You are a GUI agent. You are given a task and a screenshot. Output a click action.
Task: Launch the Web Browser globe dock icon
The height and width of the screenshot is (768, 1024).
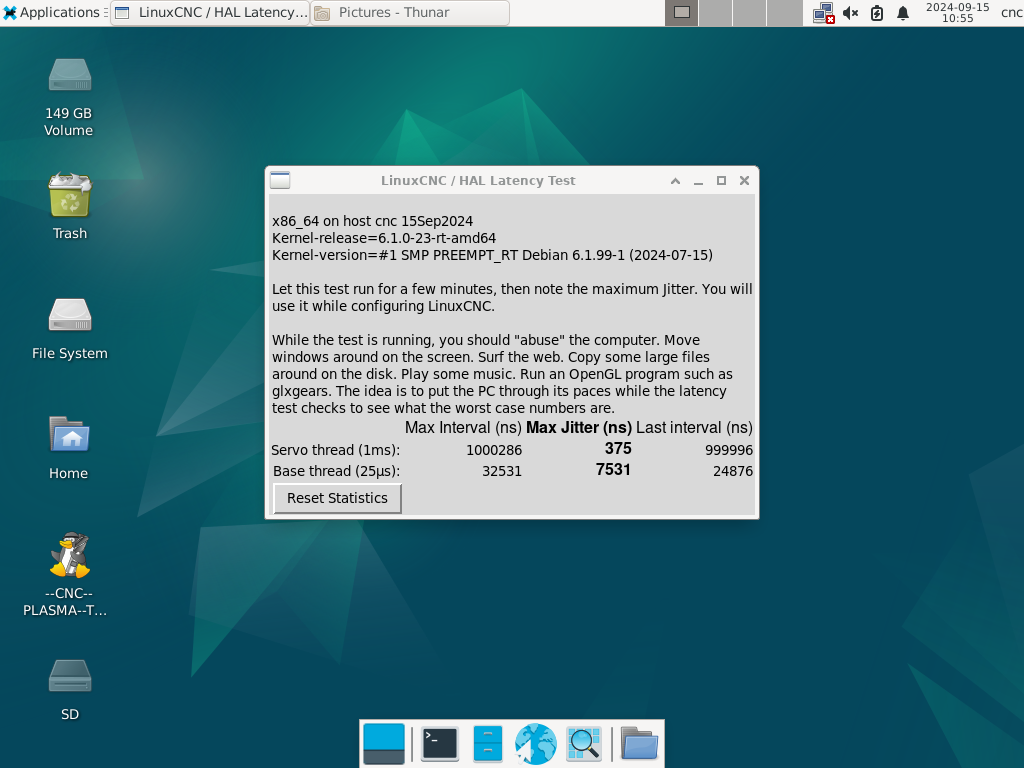click(x=536, y=744)
